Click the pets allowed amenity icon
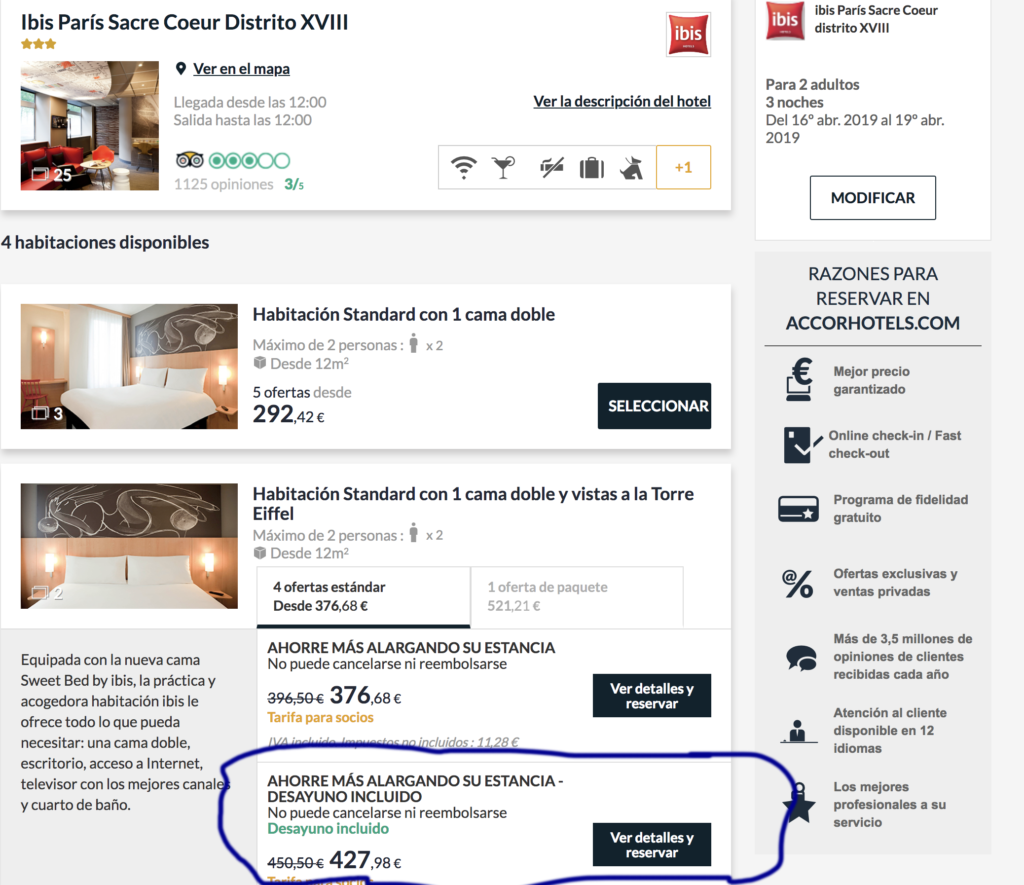The width and height of the screenshot is (1024, 885). (x=632, y=168)
